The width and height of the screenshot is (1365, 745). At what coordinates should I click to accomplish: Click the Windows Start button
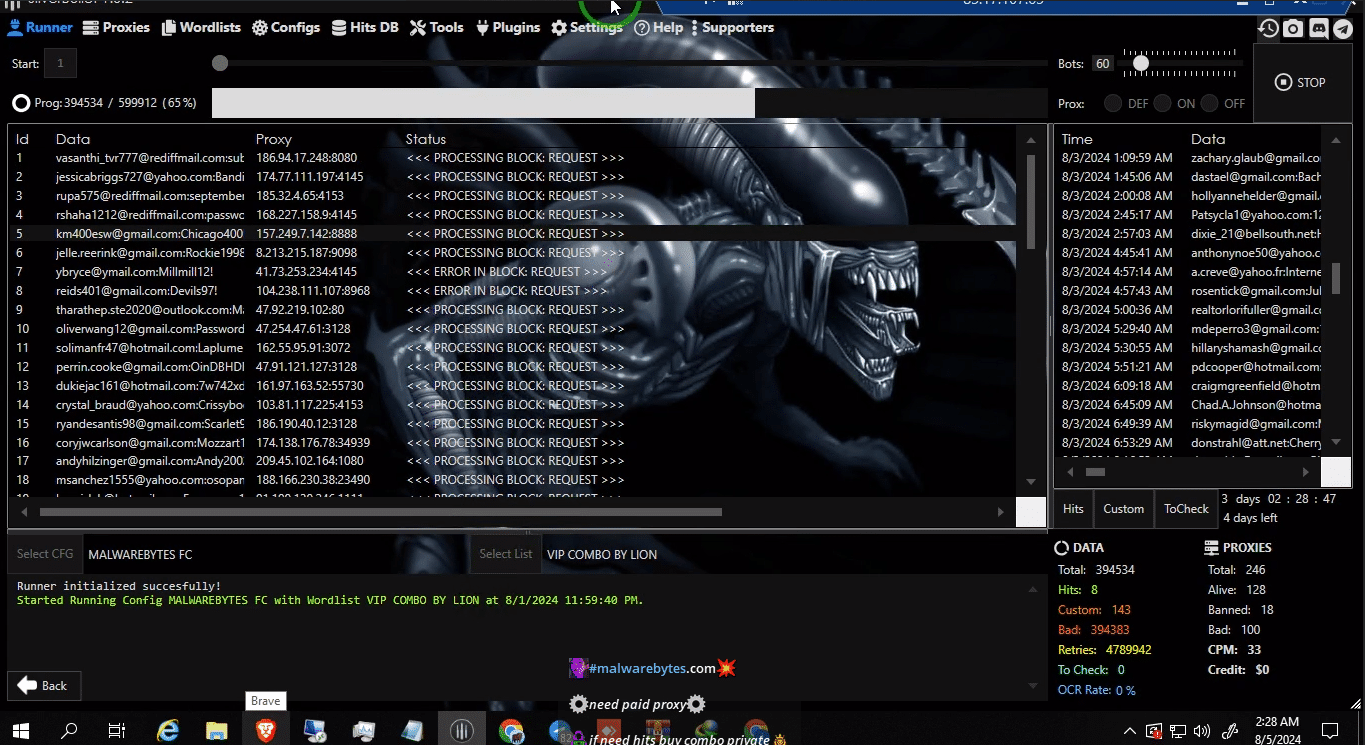click(x=20, y=731)
